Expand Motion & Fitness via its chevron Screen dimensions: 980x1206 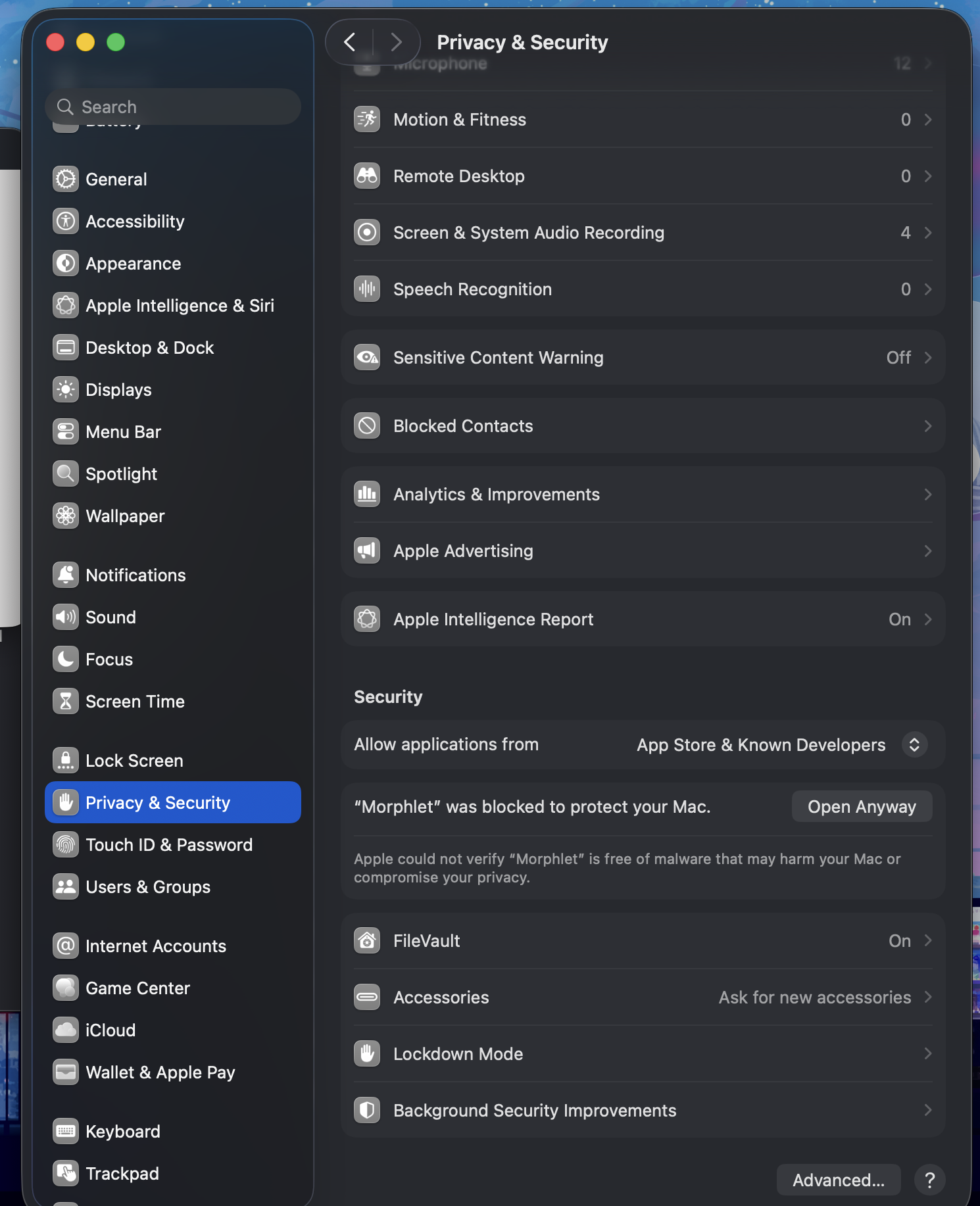928,119
